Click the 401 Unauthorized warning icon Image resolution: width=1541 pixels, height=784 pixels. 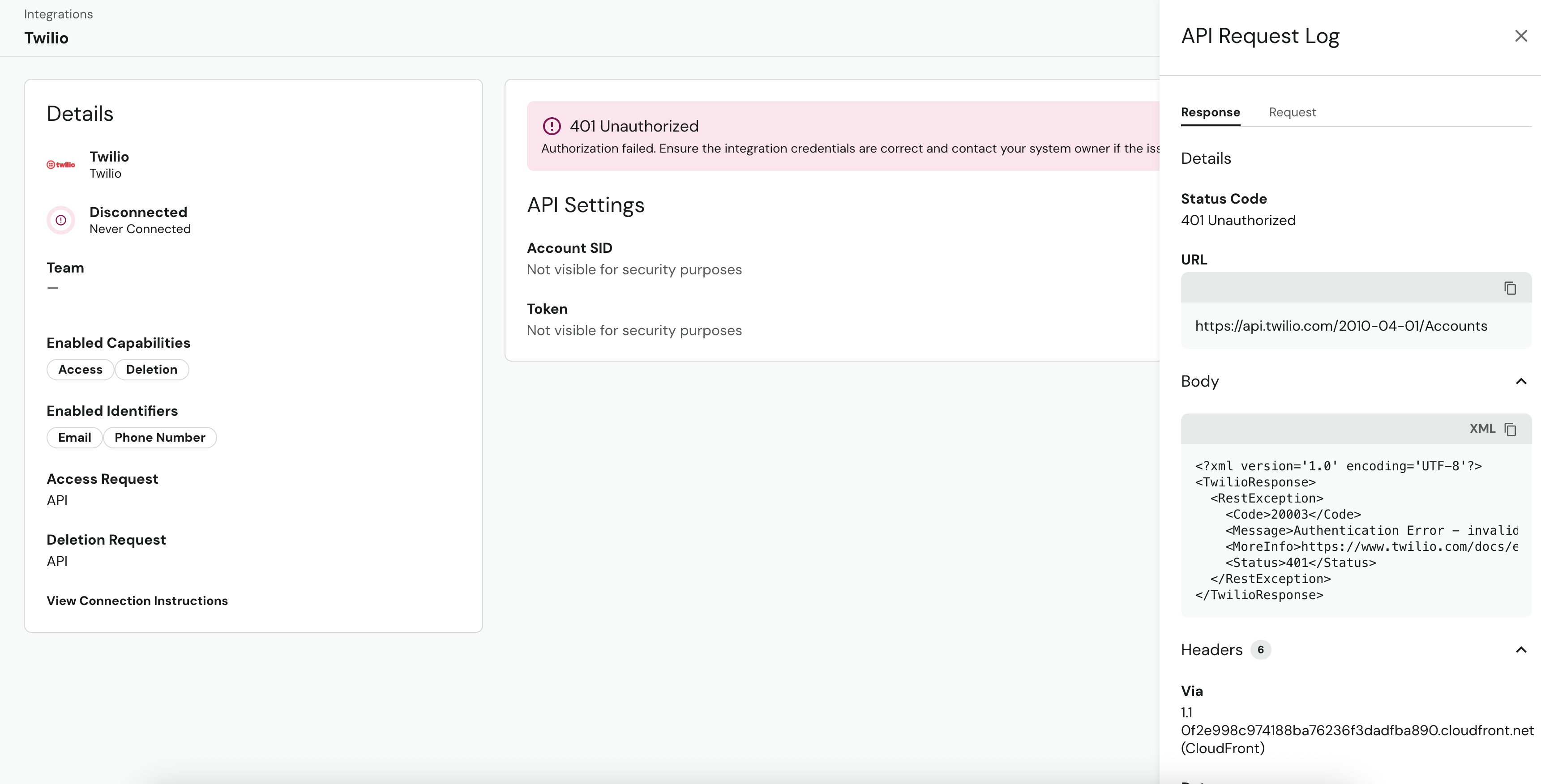[552, 126]
